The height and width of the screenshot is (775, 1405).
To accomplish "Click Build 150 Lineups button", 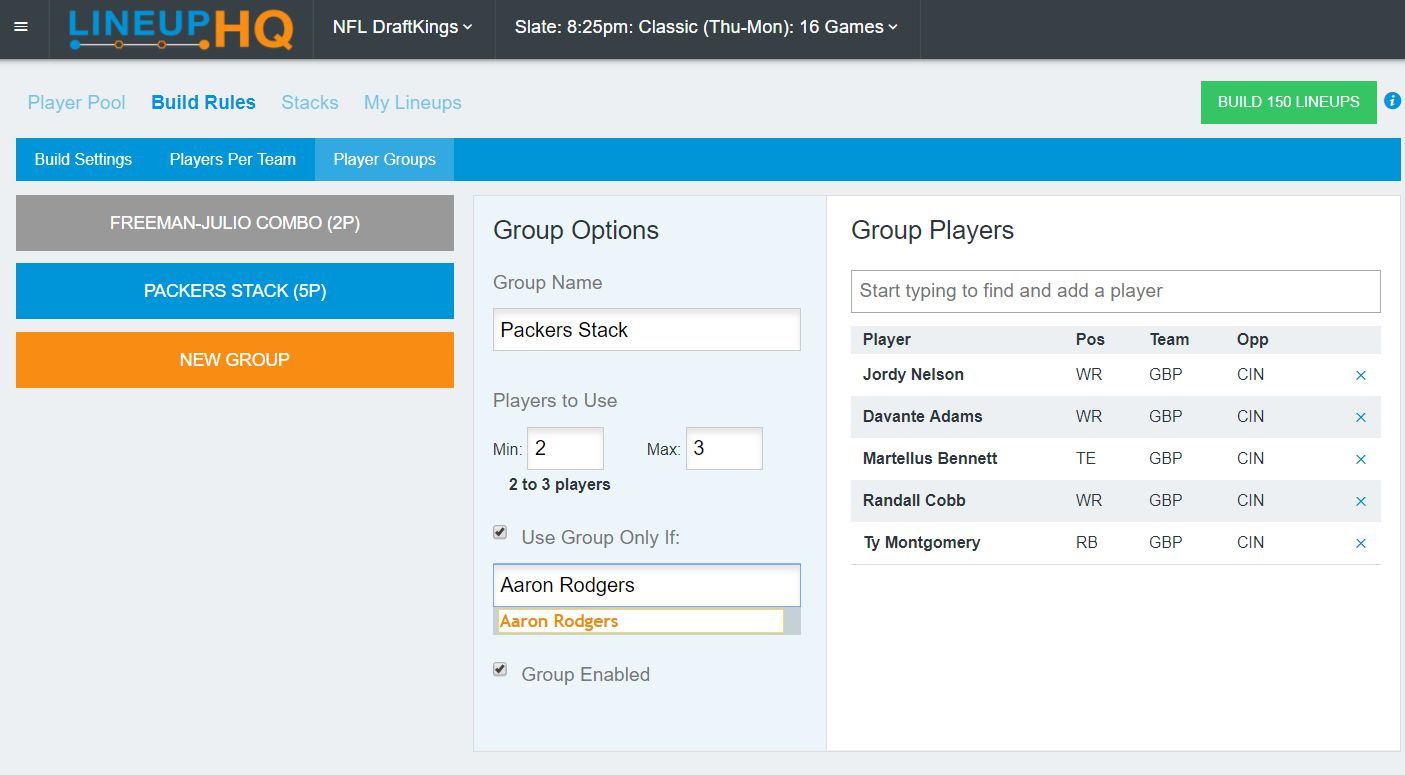I will [x=1289, y=102].
